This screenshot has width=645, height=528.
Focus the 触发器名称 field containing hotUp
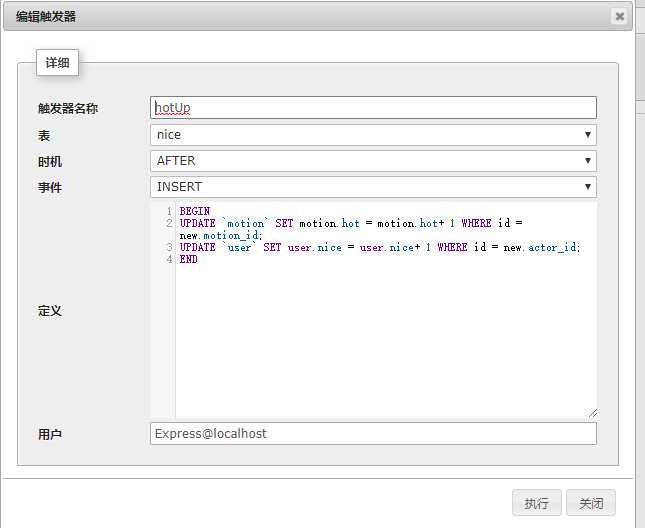(x=373, y=108)
